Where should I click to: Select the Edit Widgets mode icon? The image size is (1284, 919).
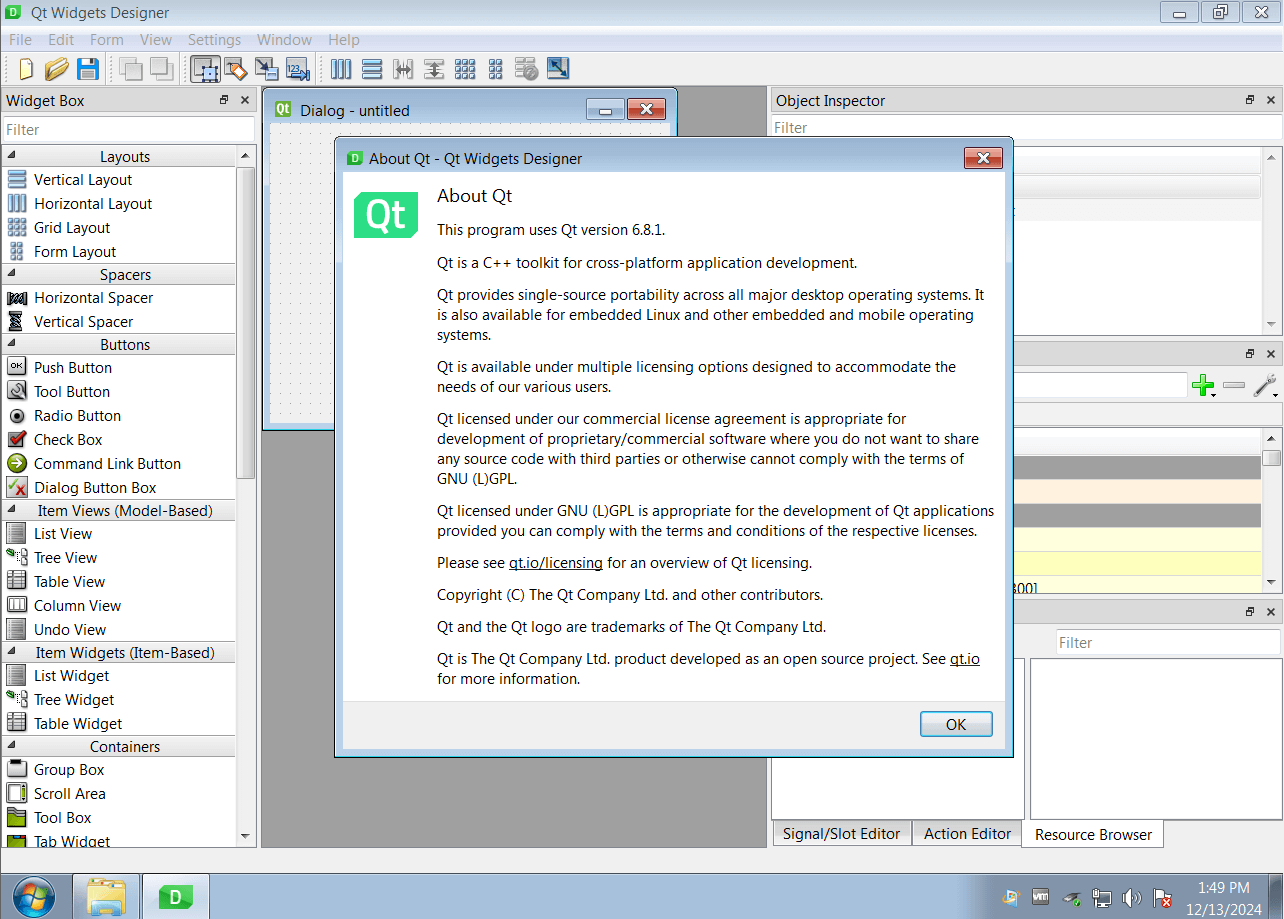(206, 69)
